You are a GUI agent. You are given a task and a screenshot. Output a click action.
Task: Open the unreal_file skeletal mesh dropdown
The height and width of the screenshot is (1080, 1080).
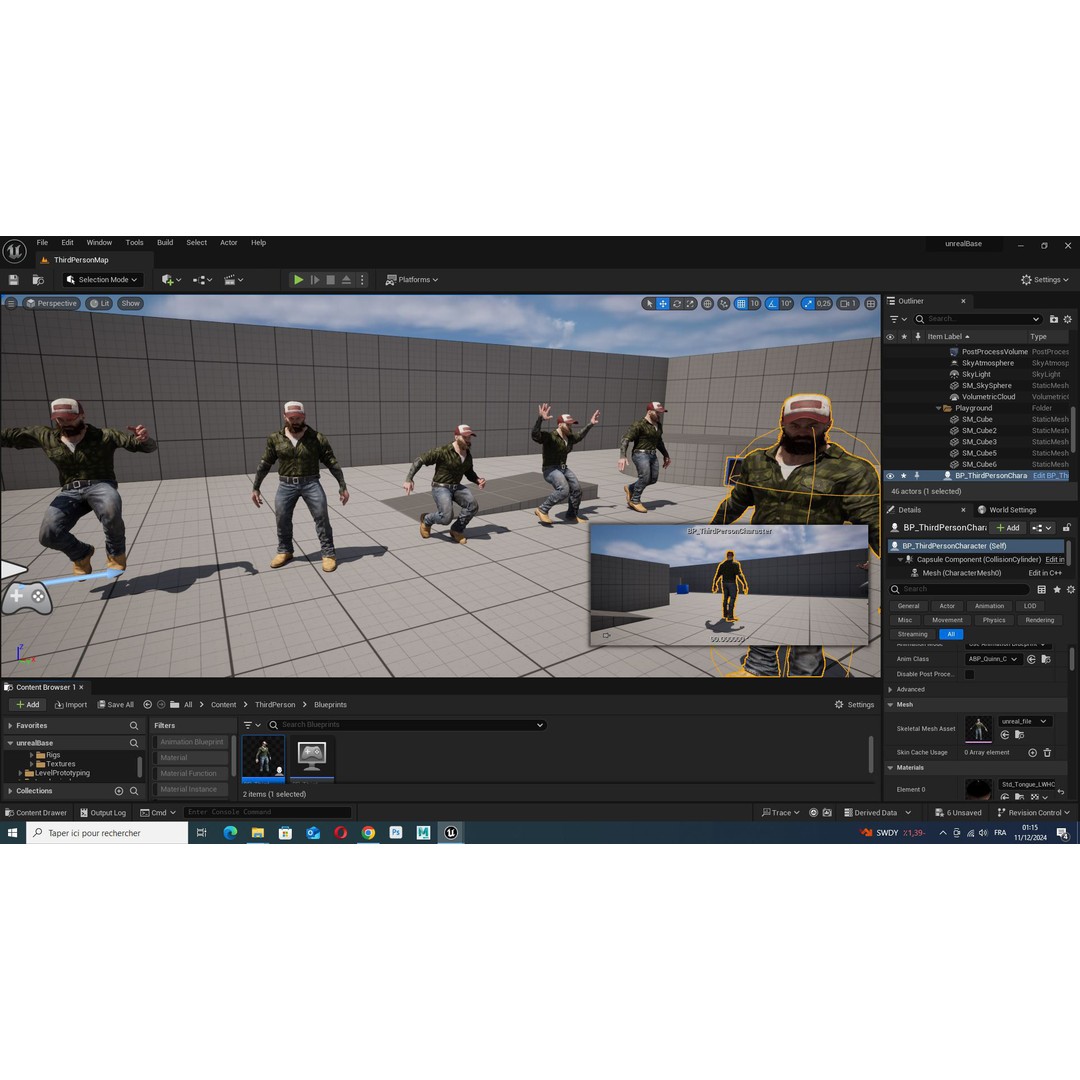click(x=1024, y=721)
